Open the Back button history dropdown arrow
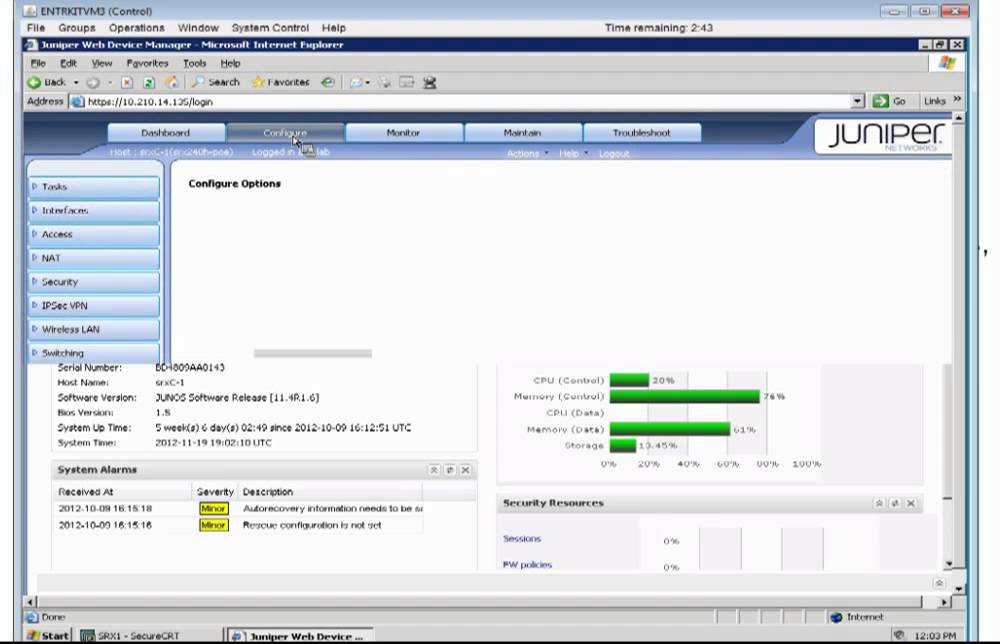 point(76,82)
